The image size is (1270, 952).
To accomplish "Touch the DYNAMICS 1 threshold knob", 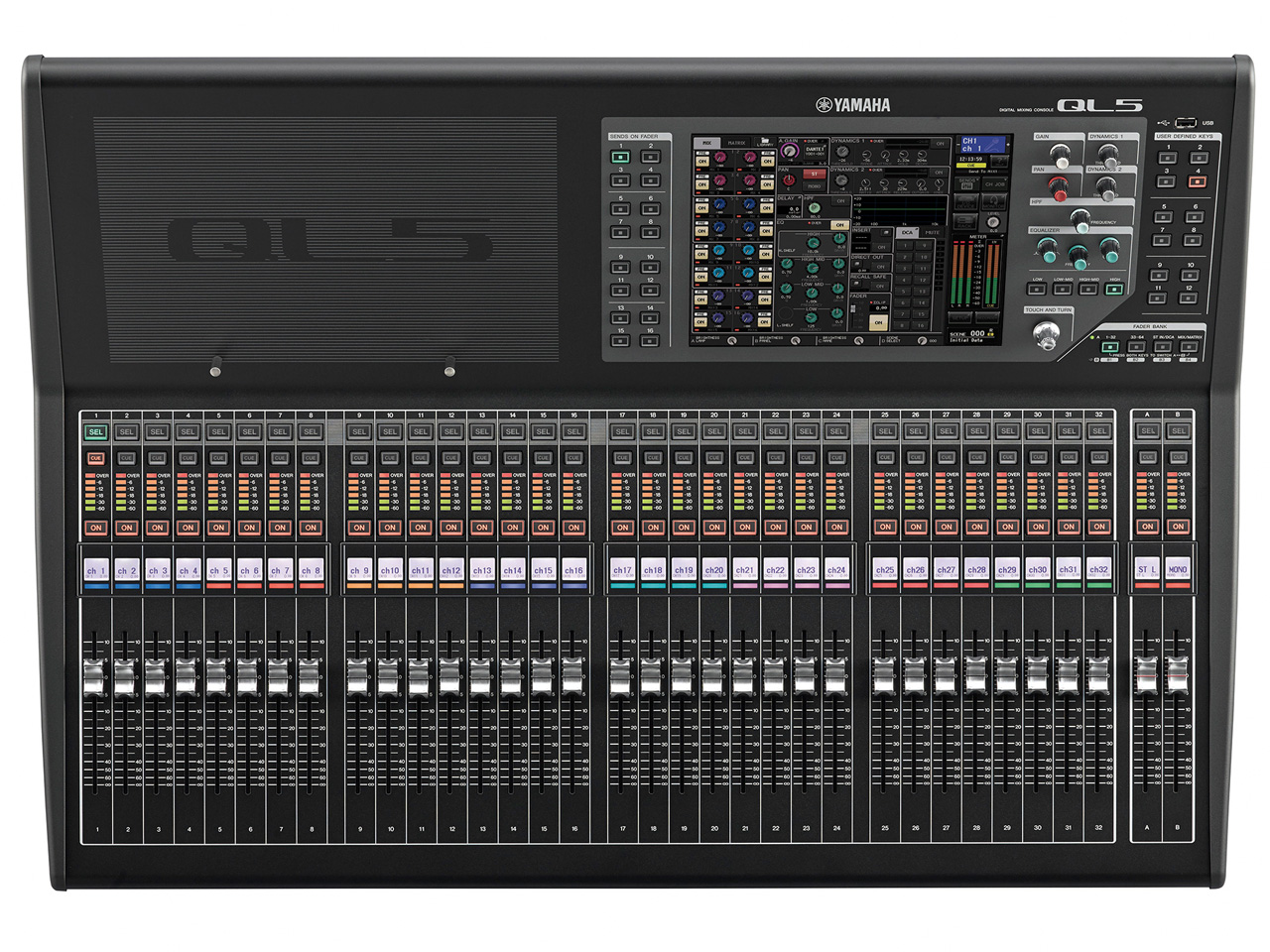I will point(1108,155).
